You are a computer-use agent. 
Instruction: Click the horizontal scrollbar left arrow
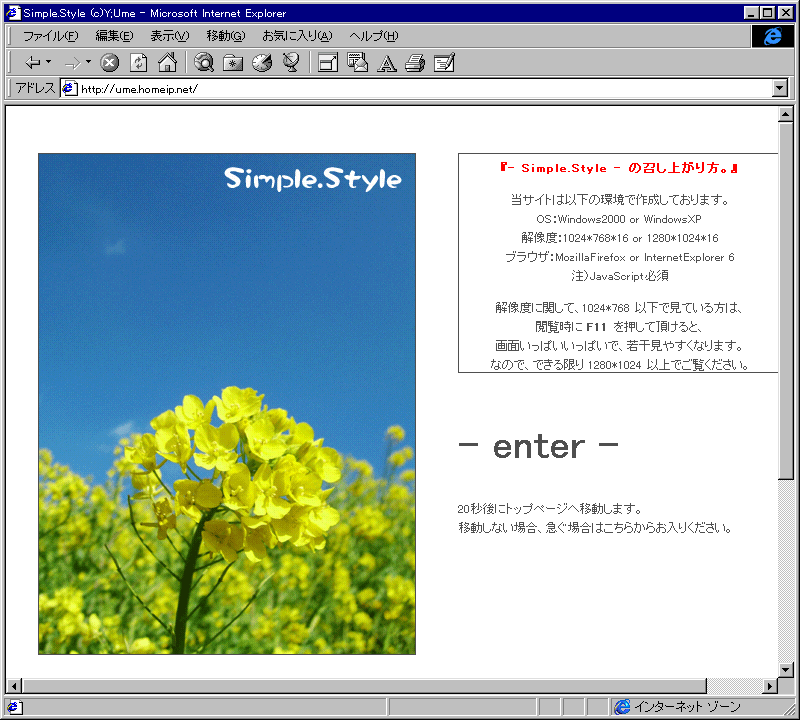[x=14, y=686]
